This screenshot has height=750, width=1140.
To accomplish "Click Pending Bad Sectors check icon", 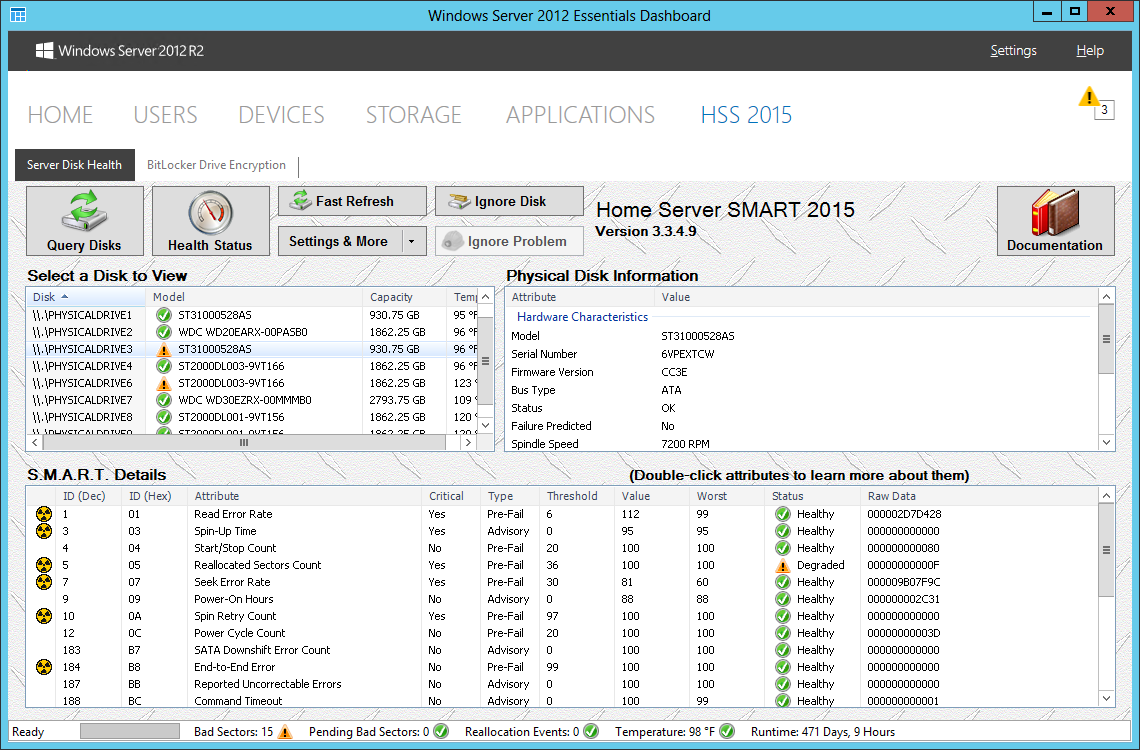I will click(x=441, y=732).
